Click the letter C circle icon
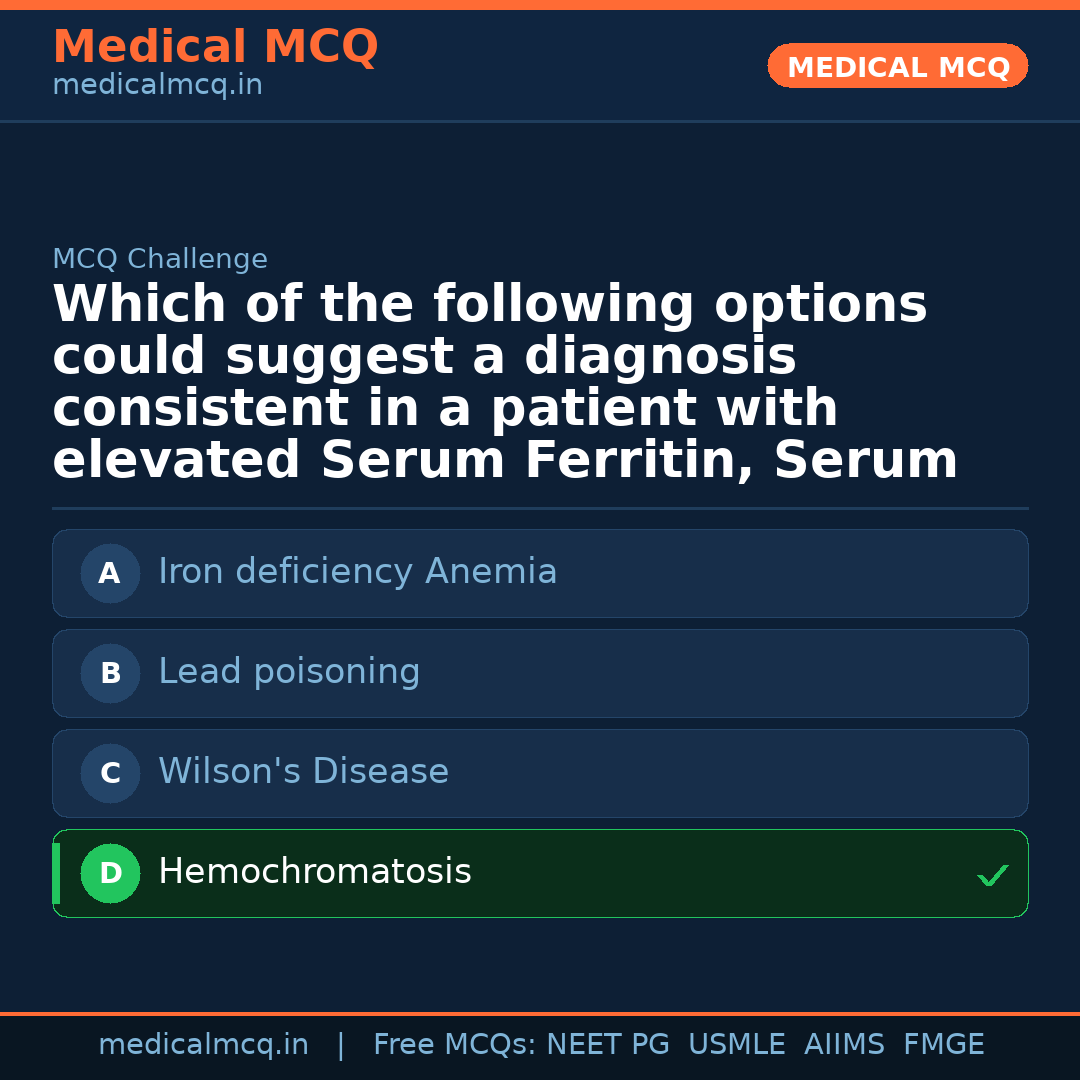 [x=110, y=773]
